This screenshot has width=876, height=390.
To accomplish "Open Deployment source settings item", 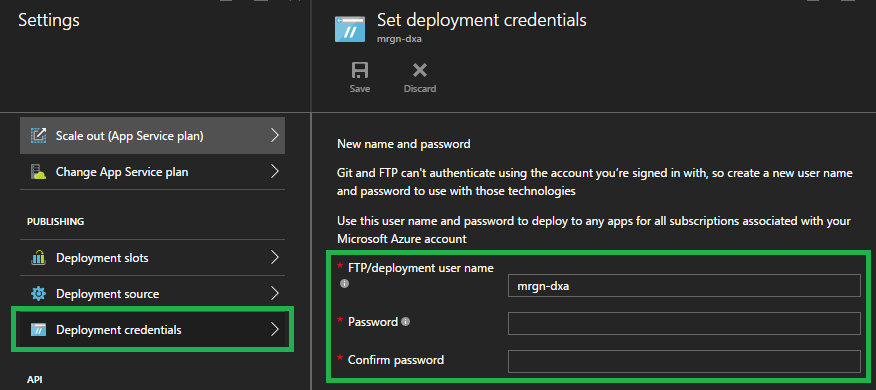I will pos(153,294).
